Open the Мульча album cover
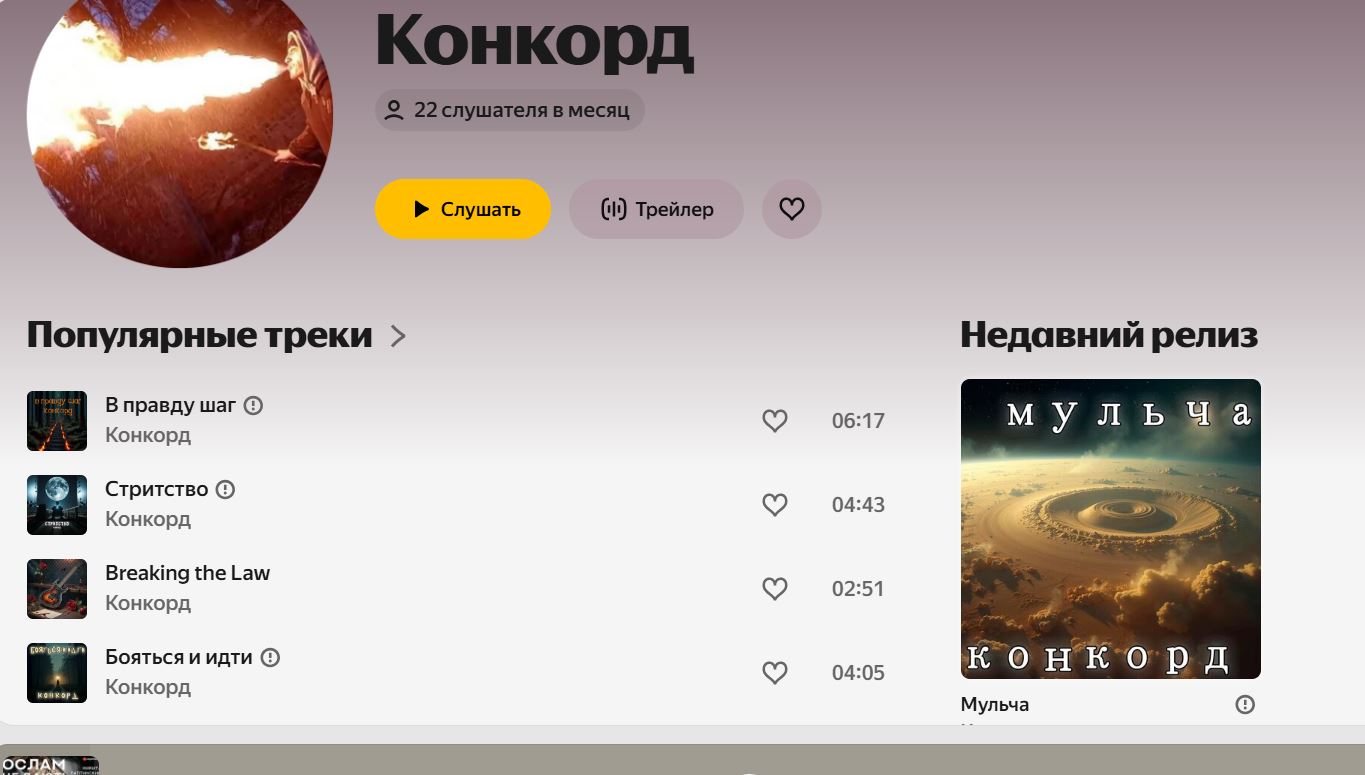The height and width of the screenshot is (775, 1365). pyautogui.click(x=1111, y=529)
